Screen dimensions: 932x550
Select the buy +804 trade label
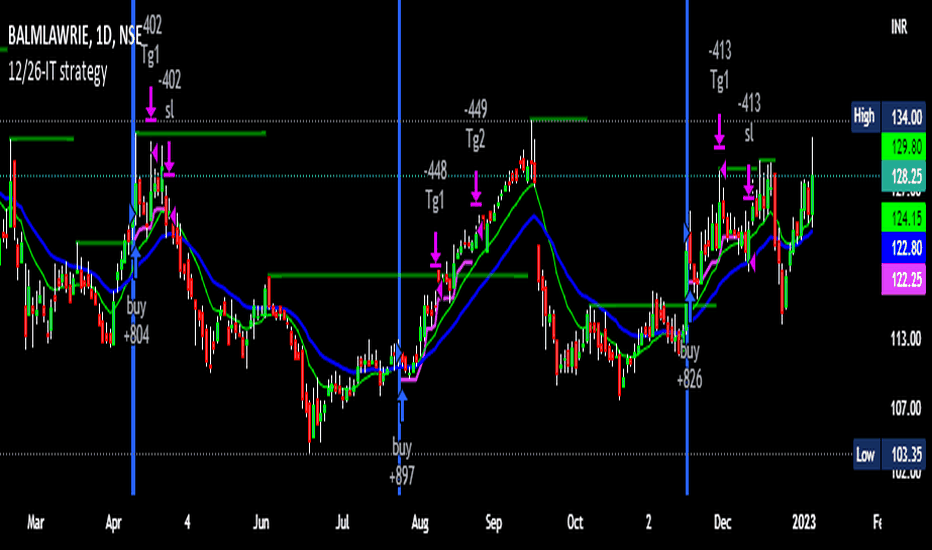coord(136,321)
